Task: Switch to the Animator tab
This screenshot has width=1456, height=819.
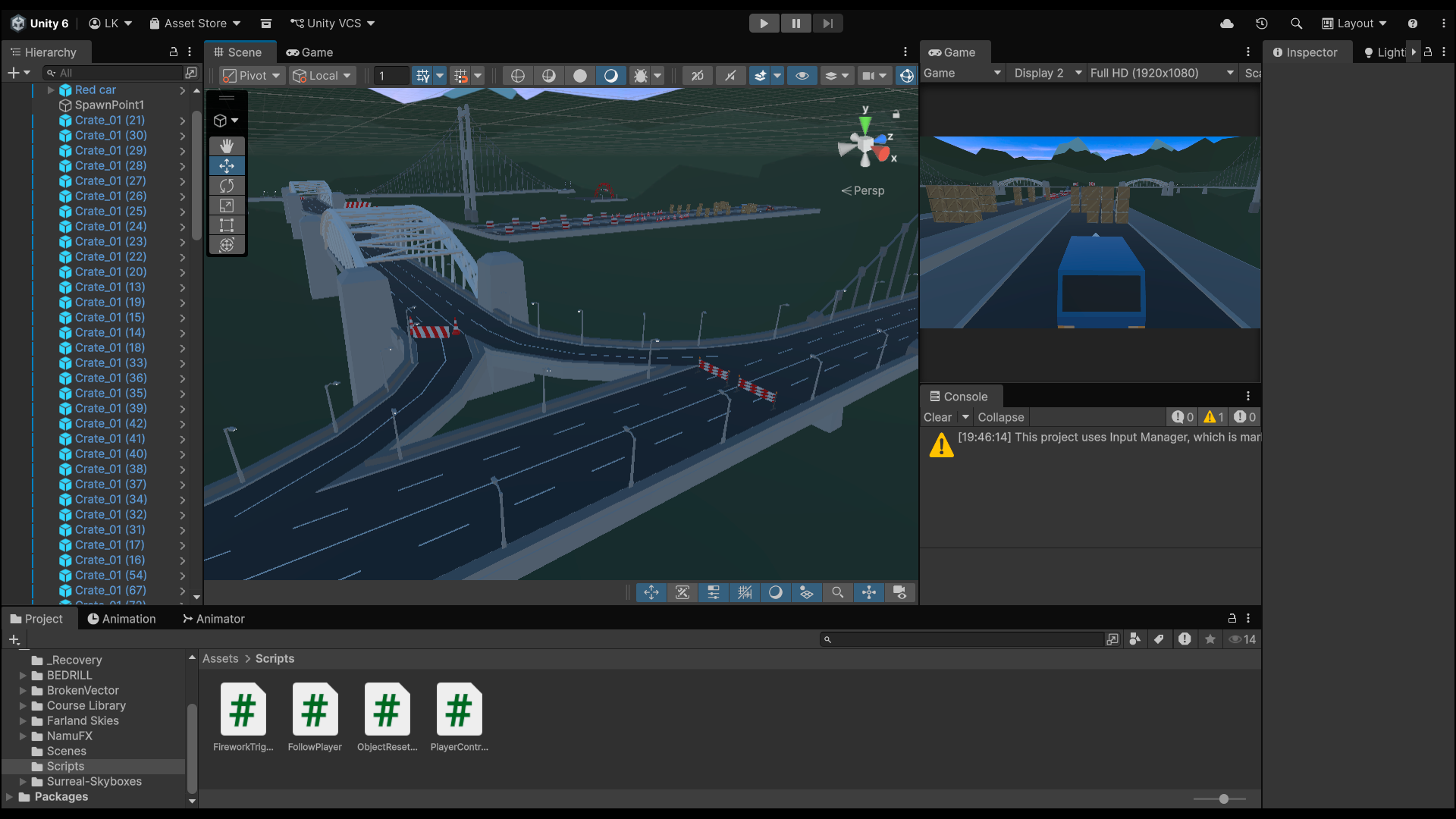Action: click(x=214, y=619)
